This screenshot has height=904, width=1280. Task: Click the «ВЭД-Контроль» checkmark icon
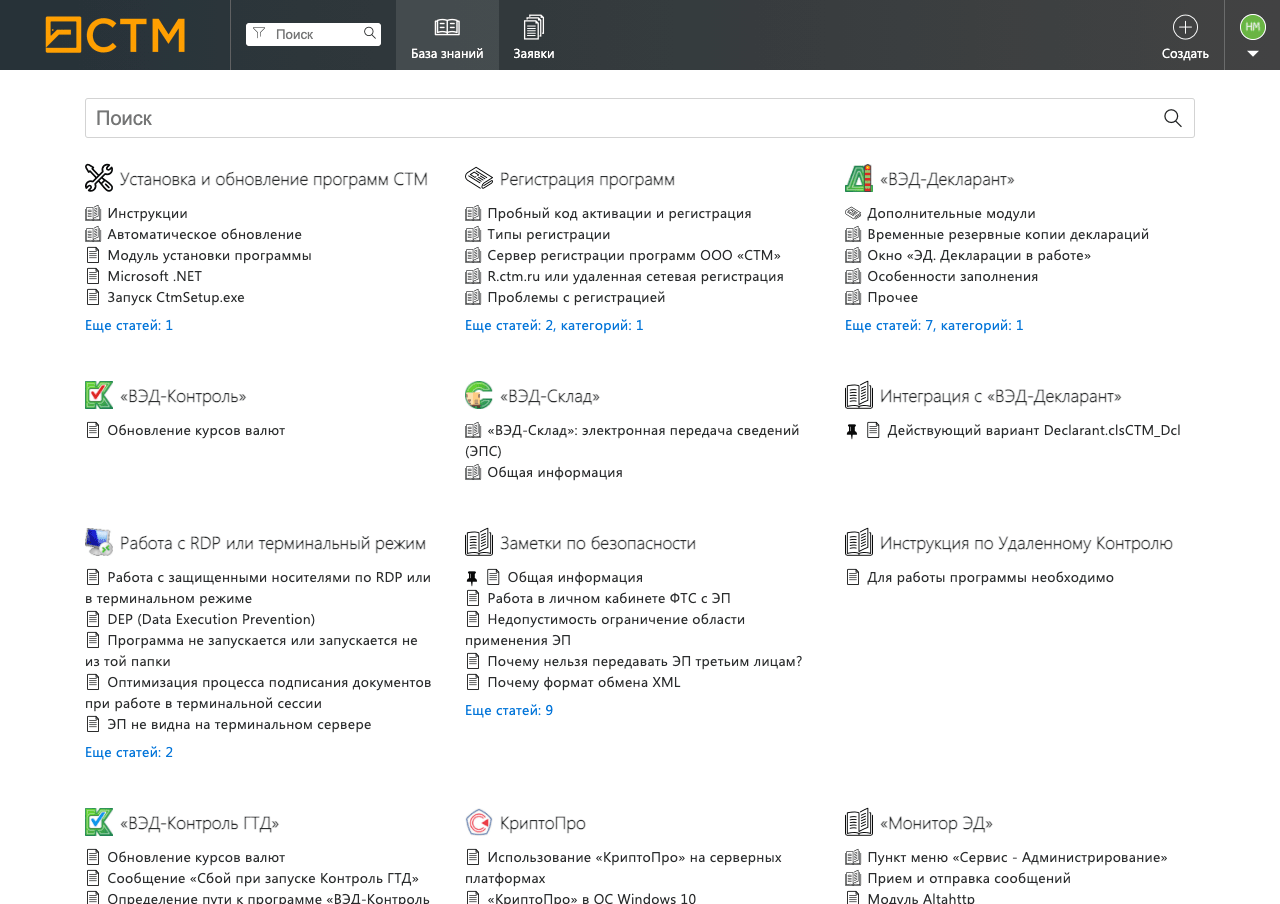click(x=99, y=395)
